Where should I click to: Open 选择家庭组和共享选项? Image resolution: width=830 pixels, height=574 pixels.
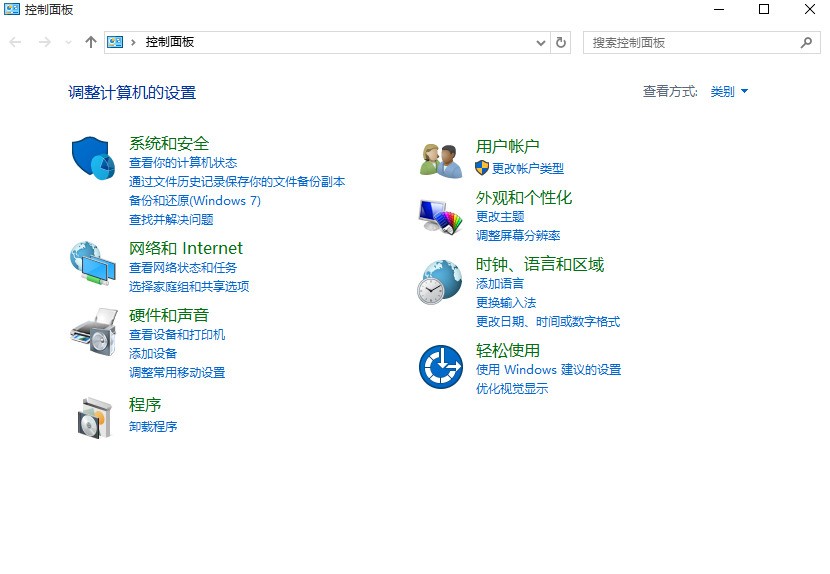tap(189, 286)
